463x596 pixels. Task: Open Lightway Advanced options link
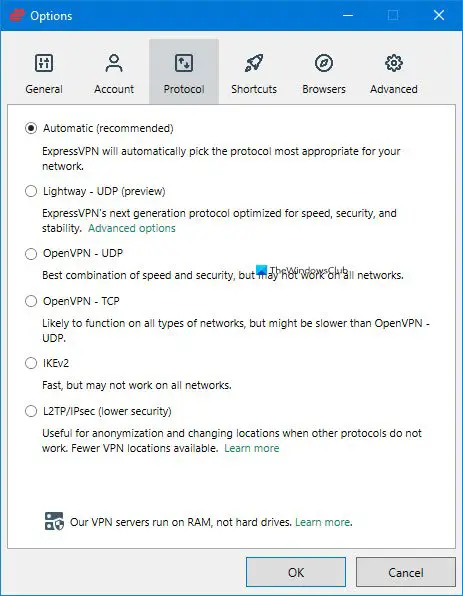point(132,228)
